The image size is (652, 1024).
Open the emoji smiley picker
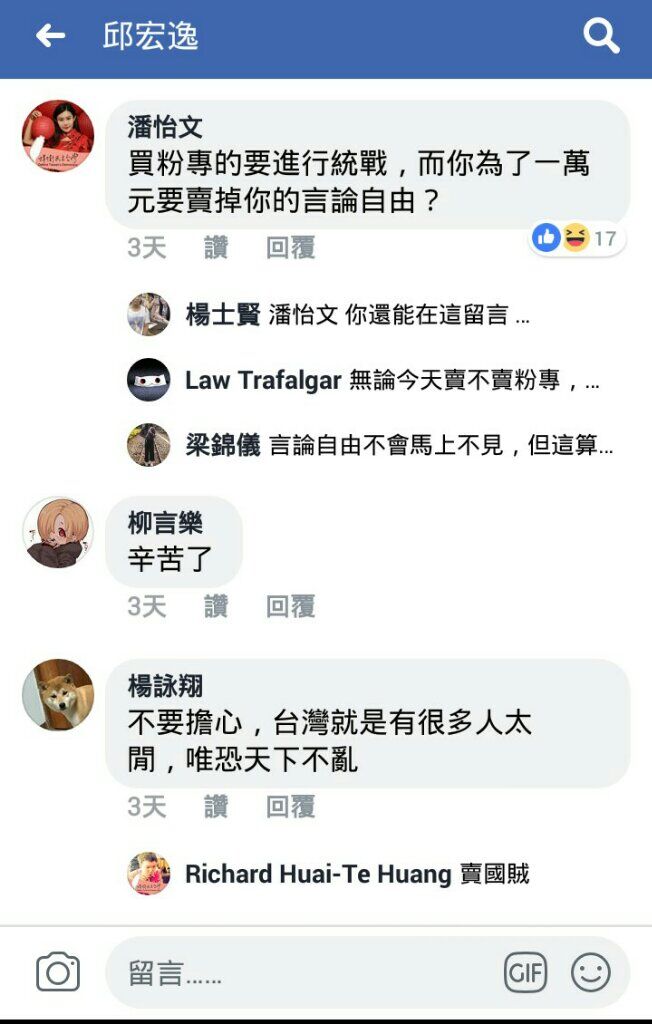pyautogui.click(x=591, y=972)
